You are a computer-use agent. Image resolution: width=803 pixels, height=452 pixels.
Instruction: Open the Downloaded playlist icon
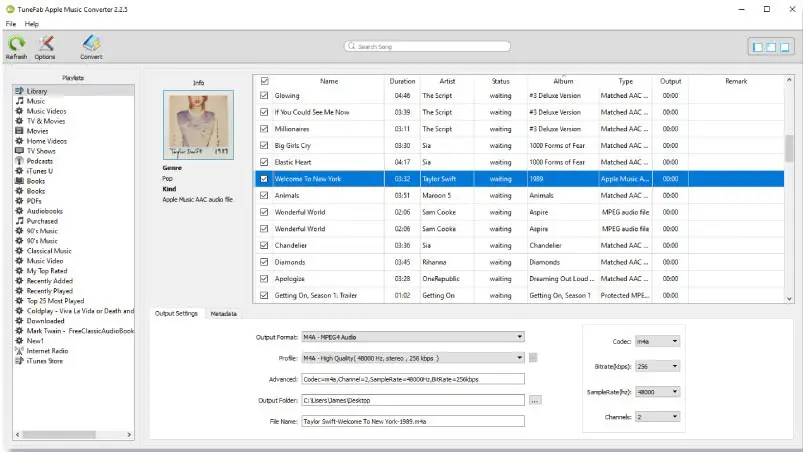(x=19, y=320)
